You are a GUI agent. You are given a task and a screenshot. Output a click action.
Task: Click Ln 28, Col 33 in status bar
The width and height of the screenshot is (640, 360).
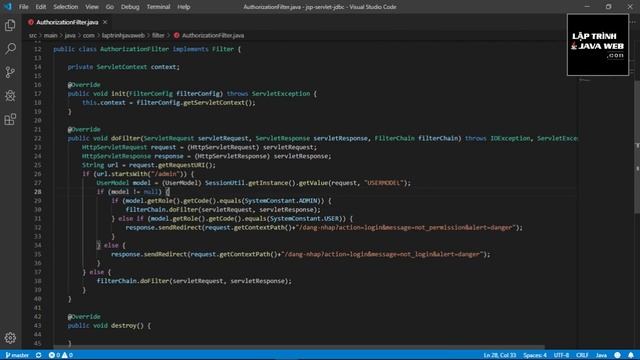[x=500, y=355]
